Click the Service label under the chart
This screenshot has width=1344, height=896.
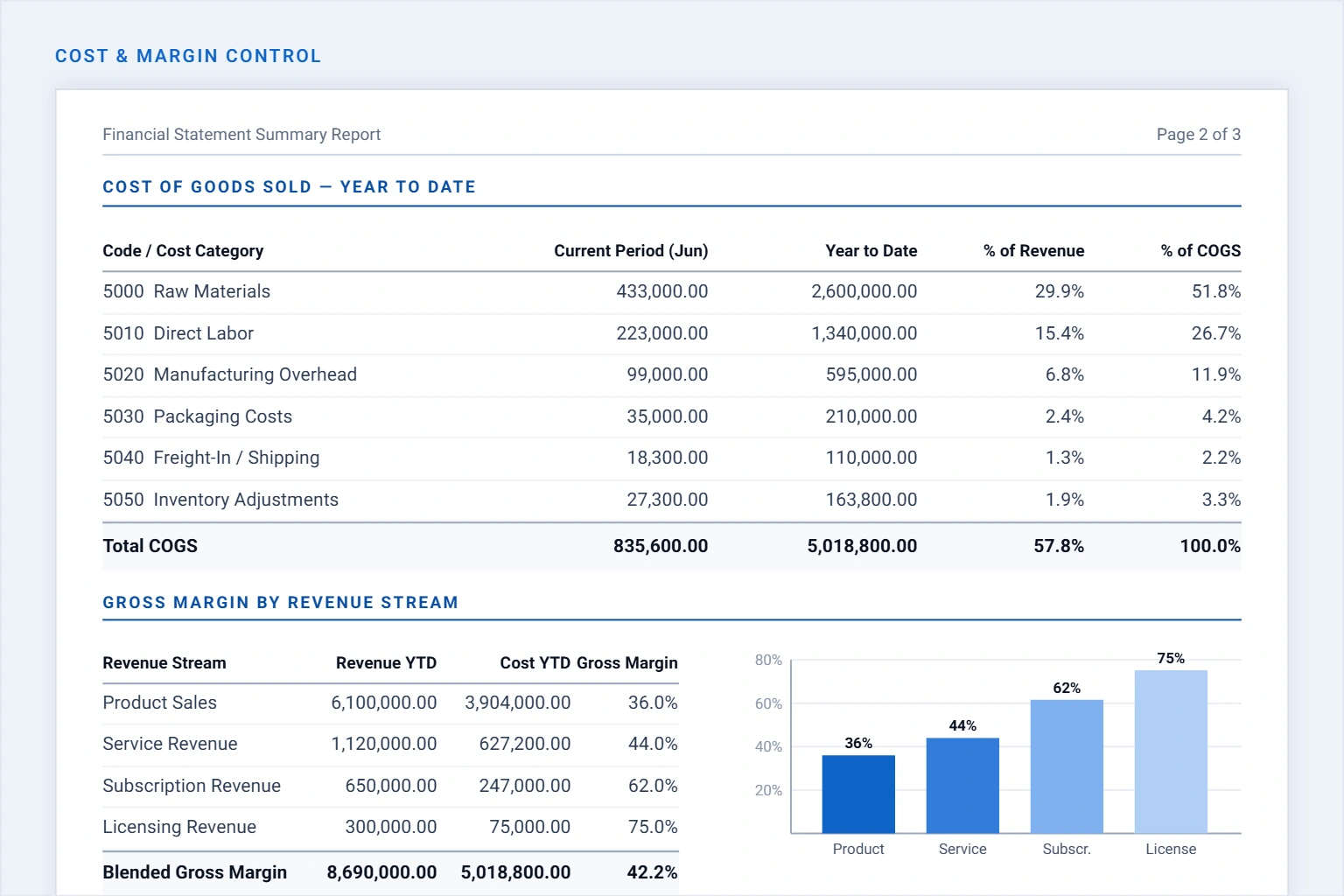962,849
